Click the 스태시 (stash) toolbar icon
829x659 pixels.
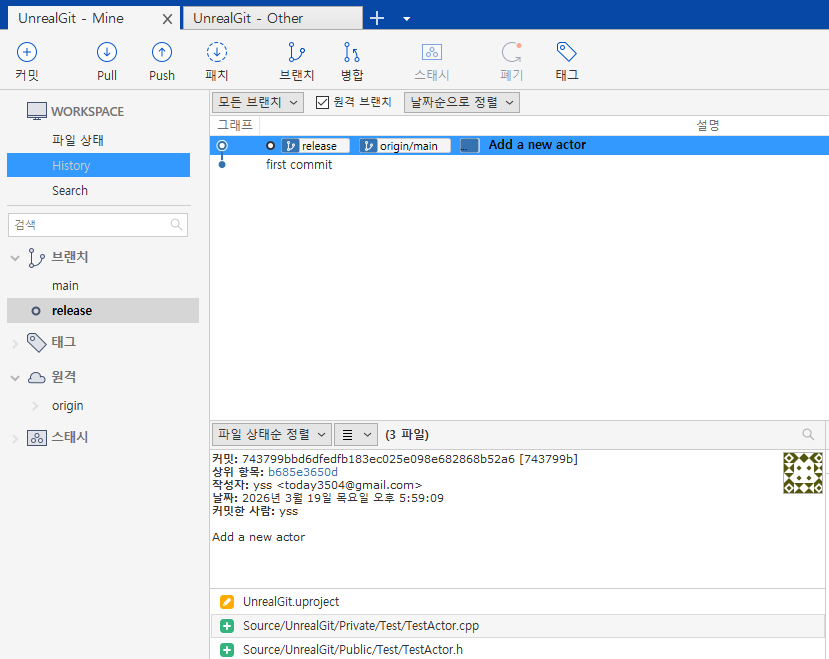pos(432,61)
